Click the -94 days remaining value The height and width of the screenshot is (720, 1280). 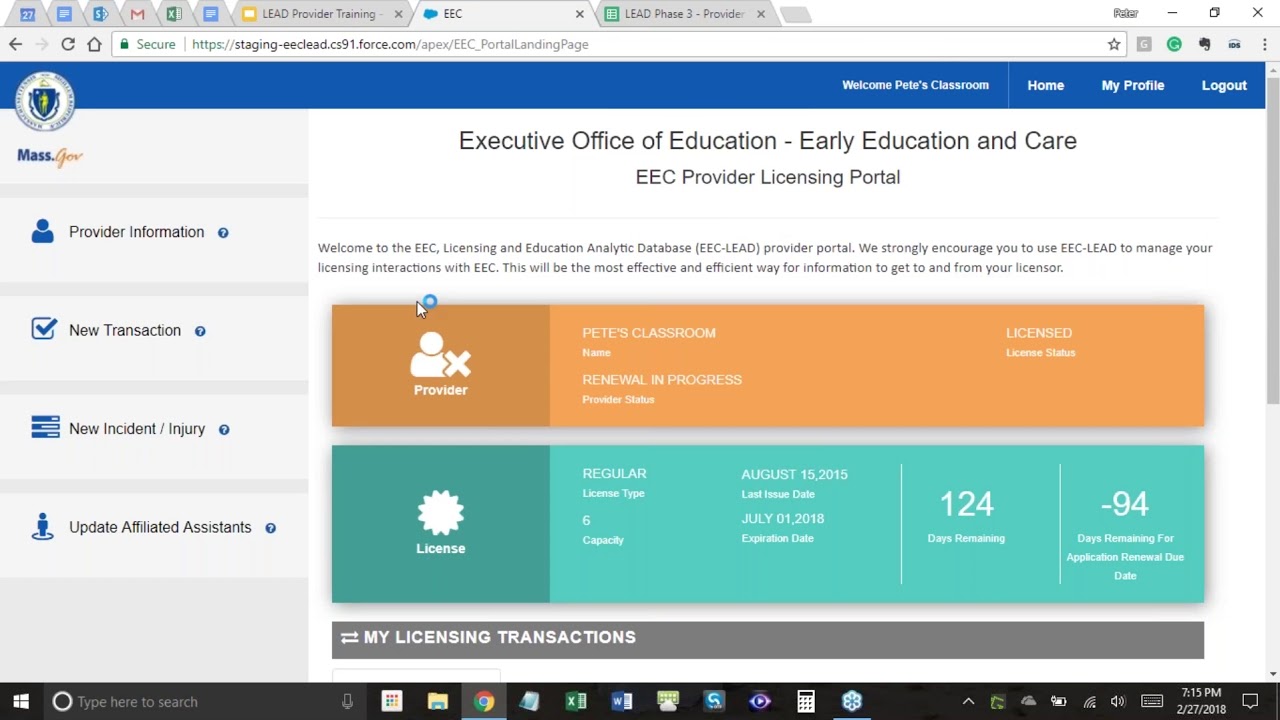1124,504
